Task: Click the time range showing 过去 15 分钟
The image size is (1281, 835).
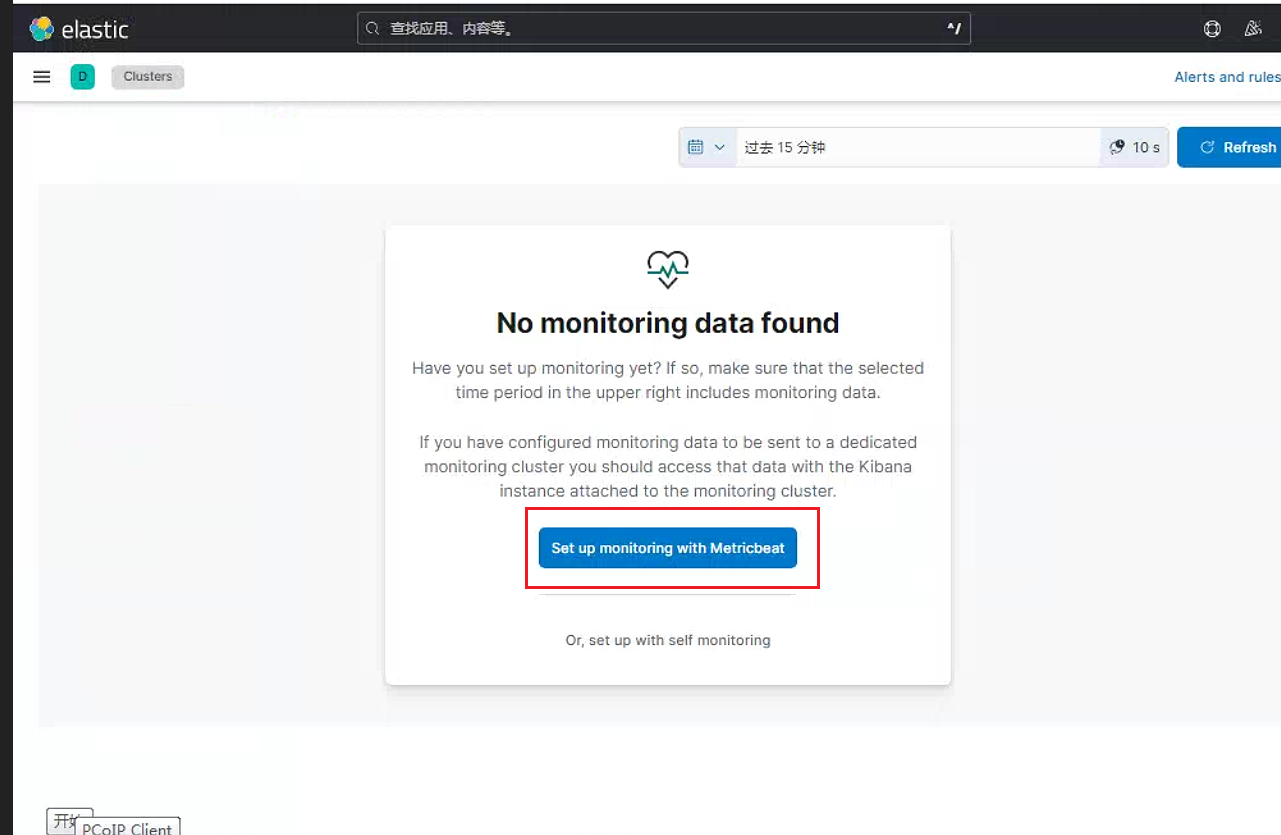Action: (918, 147)
